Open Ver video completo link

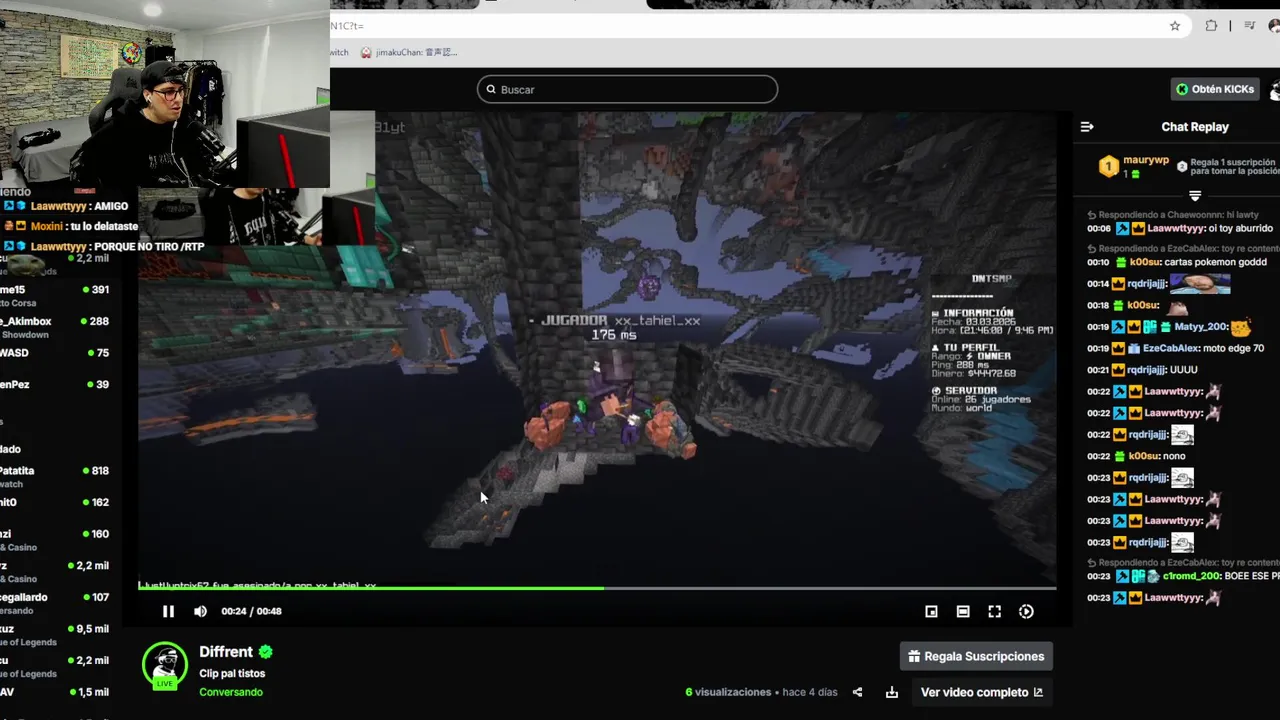(981, 692)
